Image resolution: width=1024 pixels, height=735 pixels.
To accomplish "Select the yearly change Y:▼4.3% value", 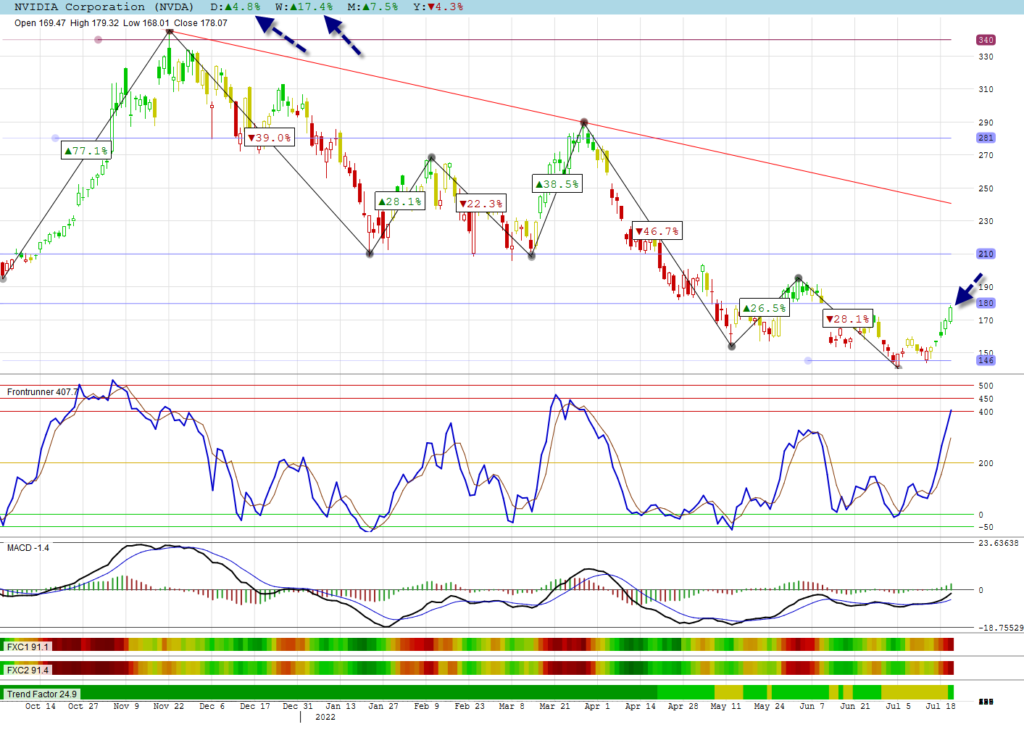I will pos(438,7).
